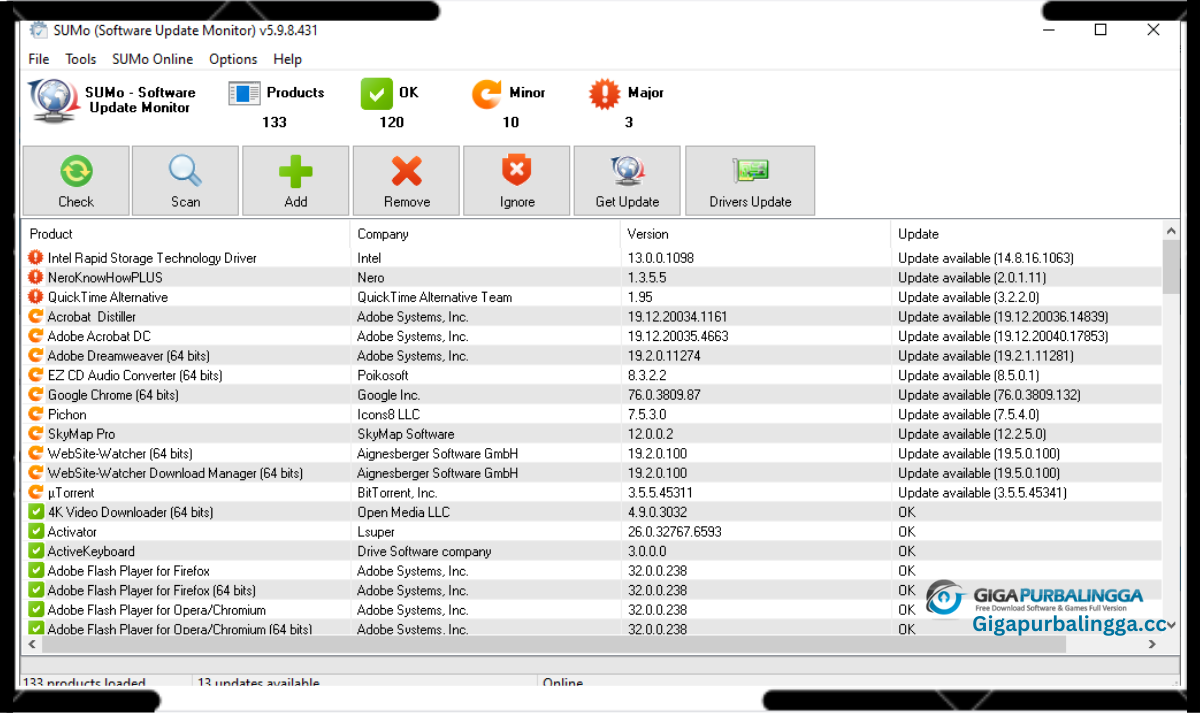Click the Online status bar entry
Screen dimensions: 1200x720
click(563, 683)
